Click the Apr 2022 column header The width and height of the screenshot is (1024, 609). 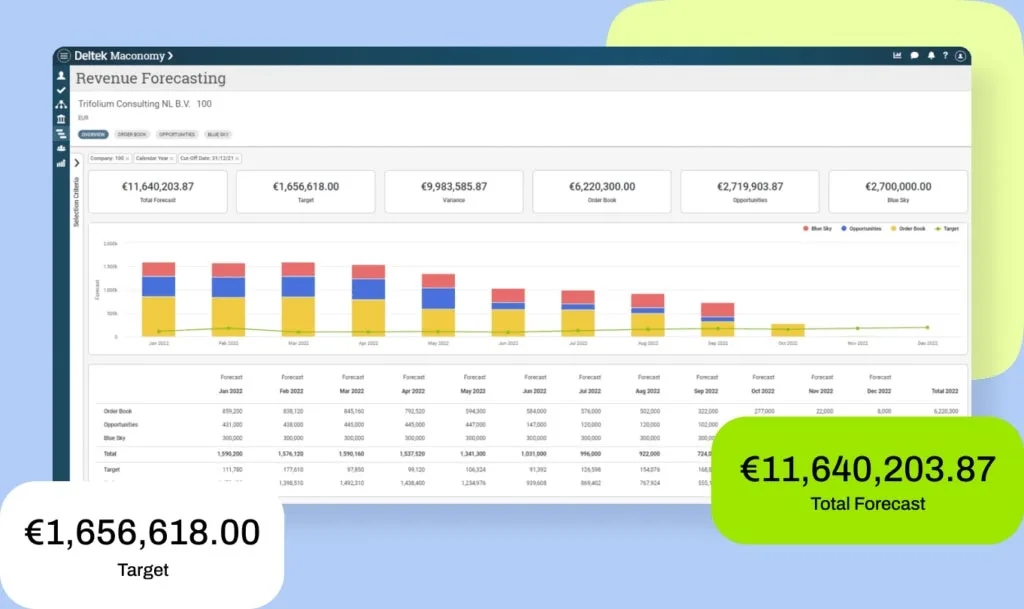(413, 391)
